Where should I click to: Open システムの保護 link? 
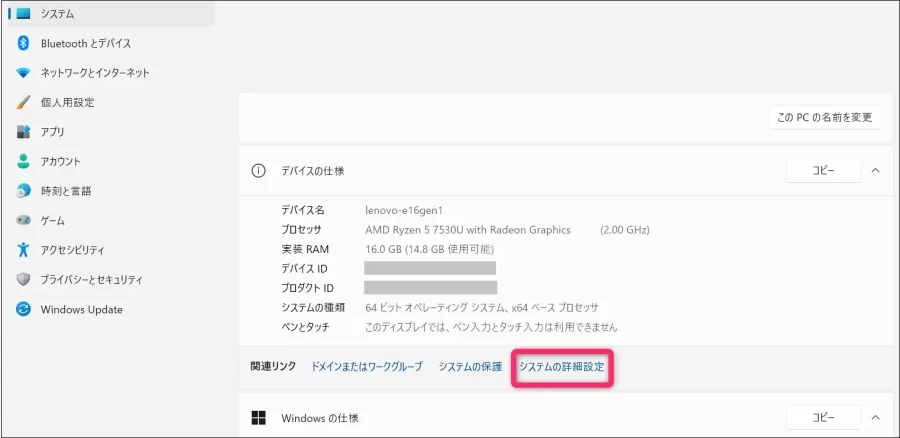[471, 366]
